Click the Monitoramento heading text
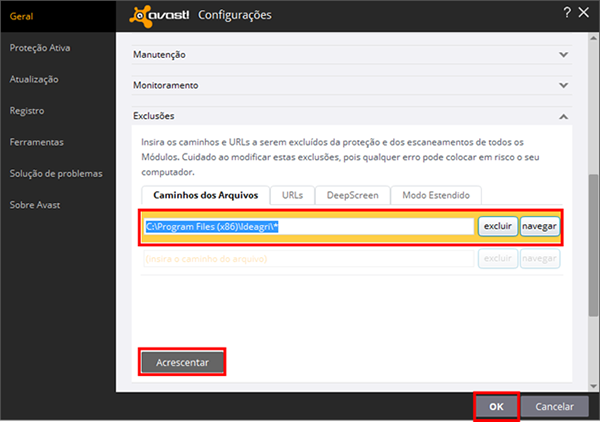600x422 pixels. 166,85
